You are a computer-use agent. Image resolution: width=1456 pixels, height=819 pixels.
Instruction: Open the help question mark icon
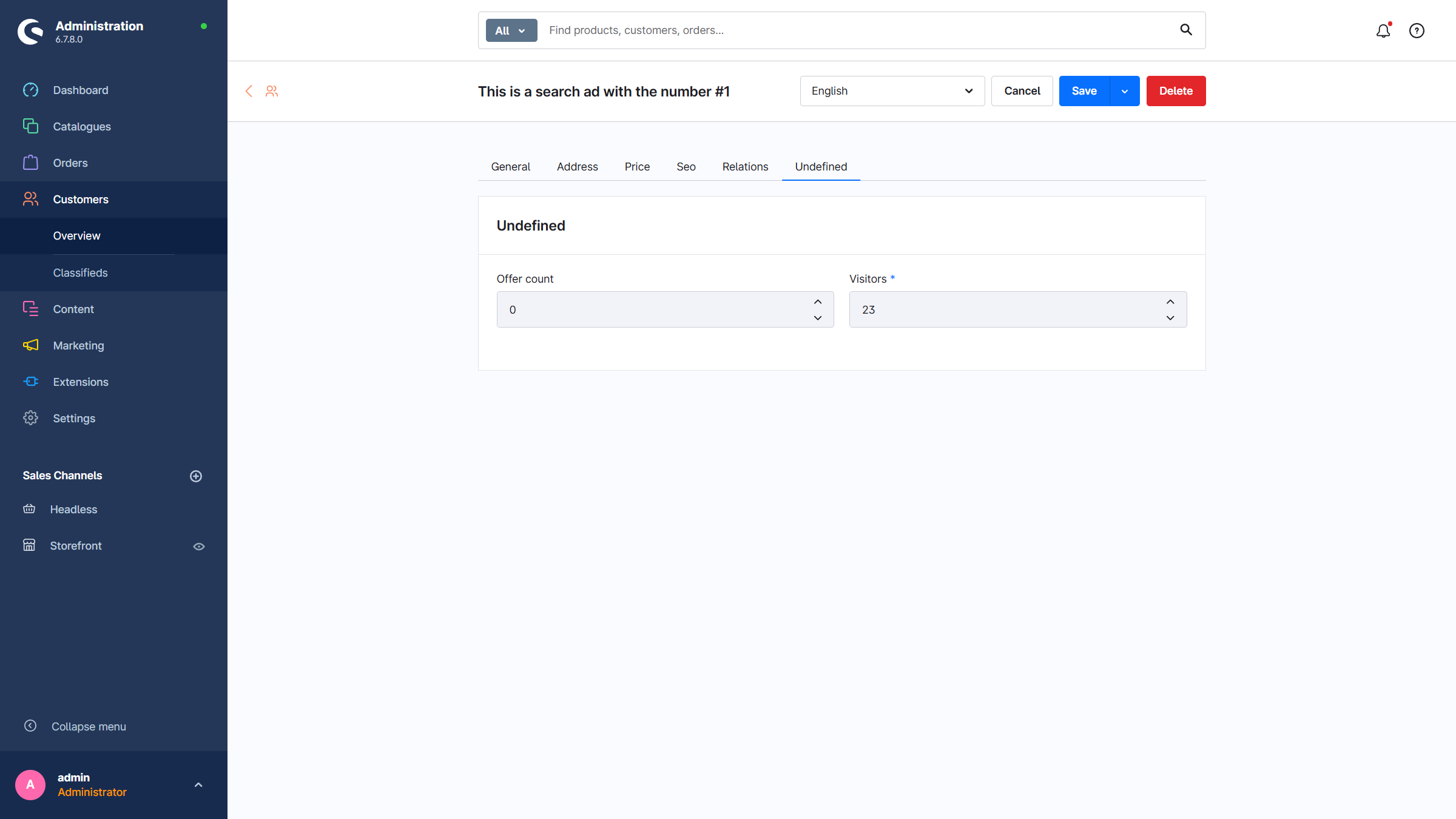(1417, 30)
